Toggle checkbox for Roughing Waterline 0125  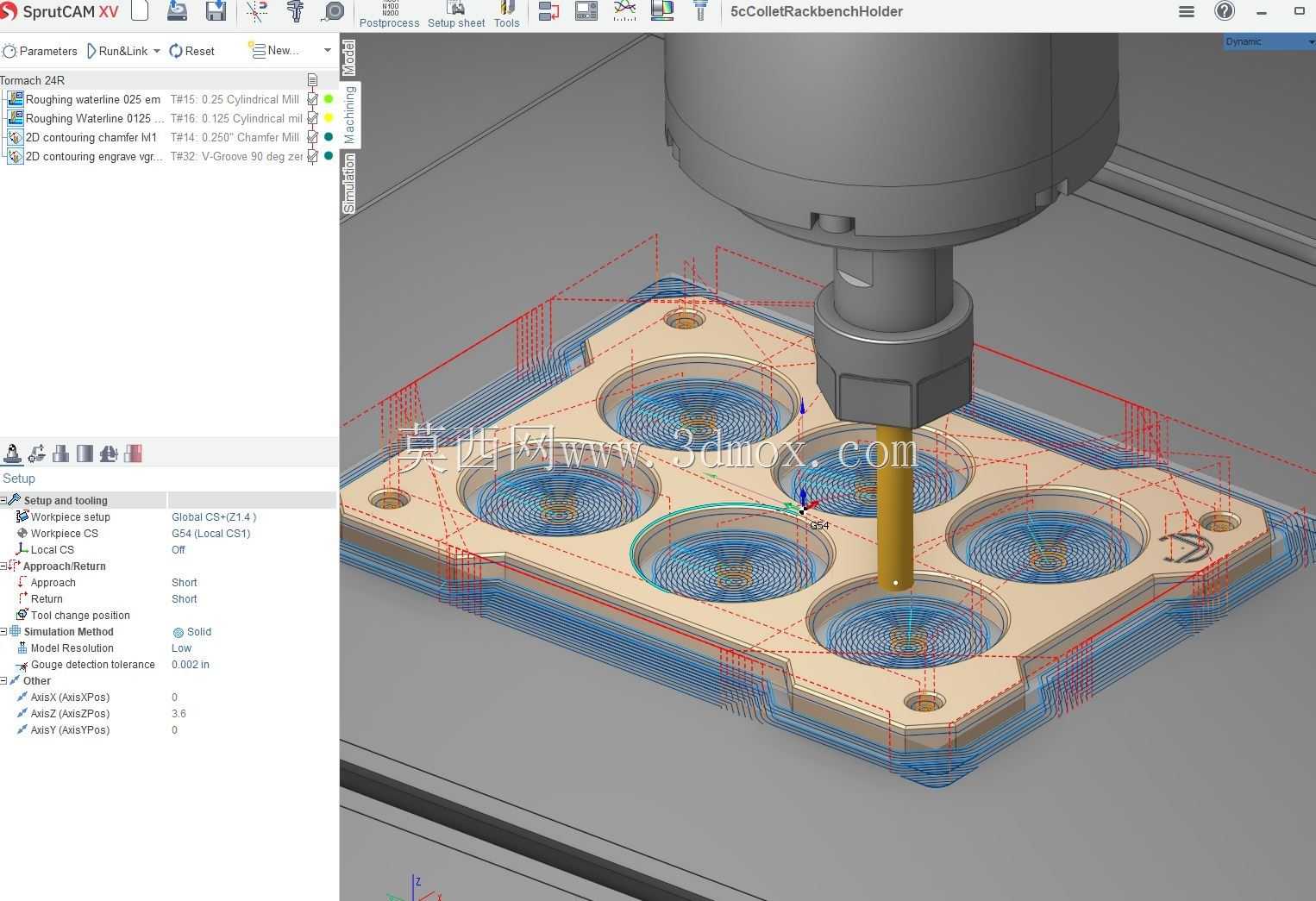[x=312, y=118]
